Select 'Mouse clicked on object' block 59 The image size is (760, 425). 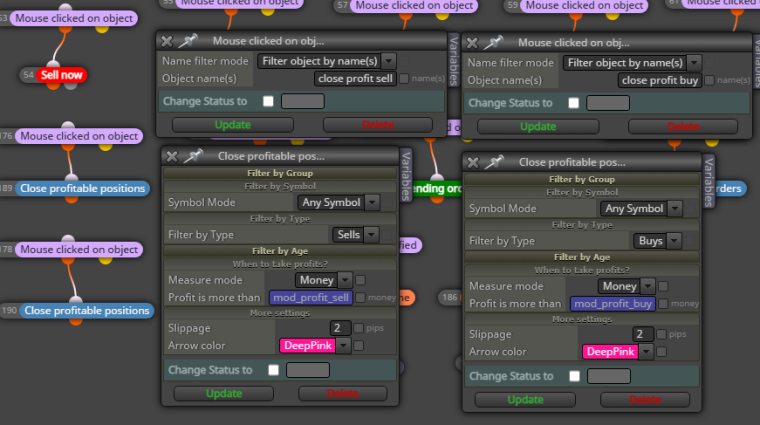pos(584,6)
